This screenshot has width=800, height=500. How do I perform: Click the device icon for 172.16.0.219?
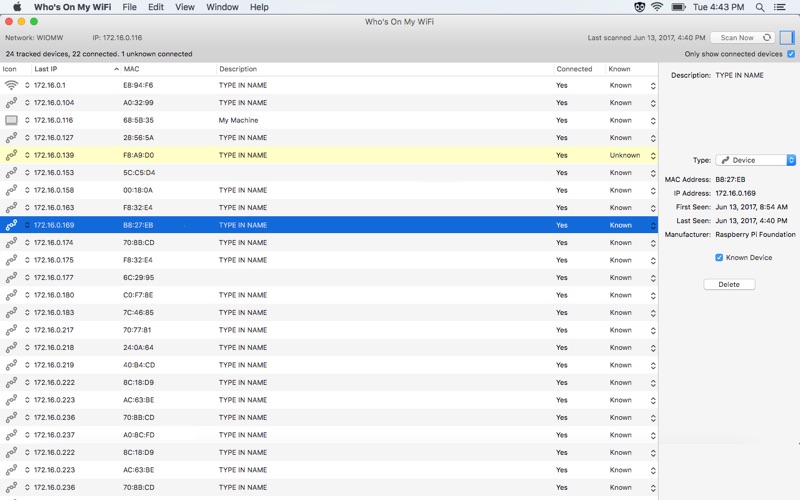[11, 365]
